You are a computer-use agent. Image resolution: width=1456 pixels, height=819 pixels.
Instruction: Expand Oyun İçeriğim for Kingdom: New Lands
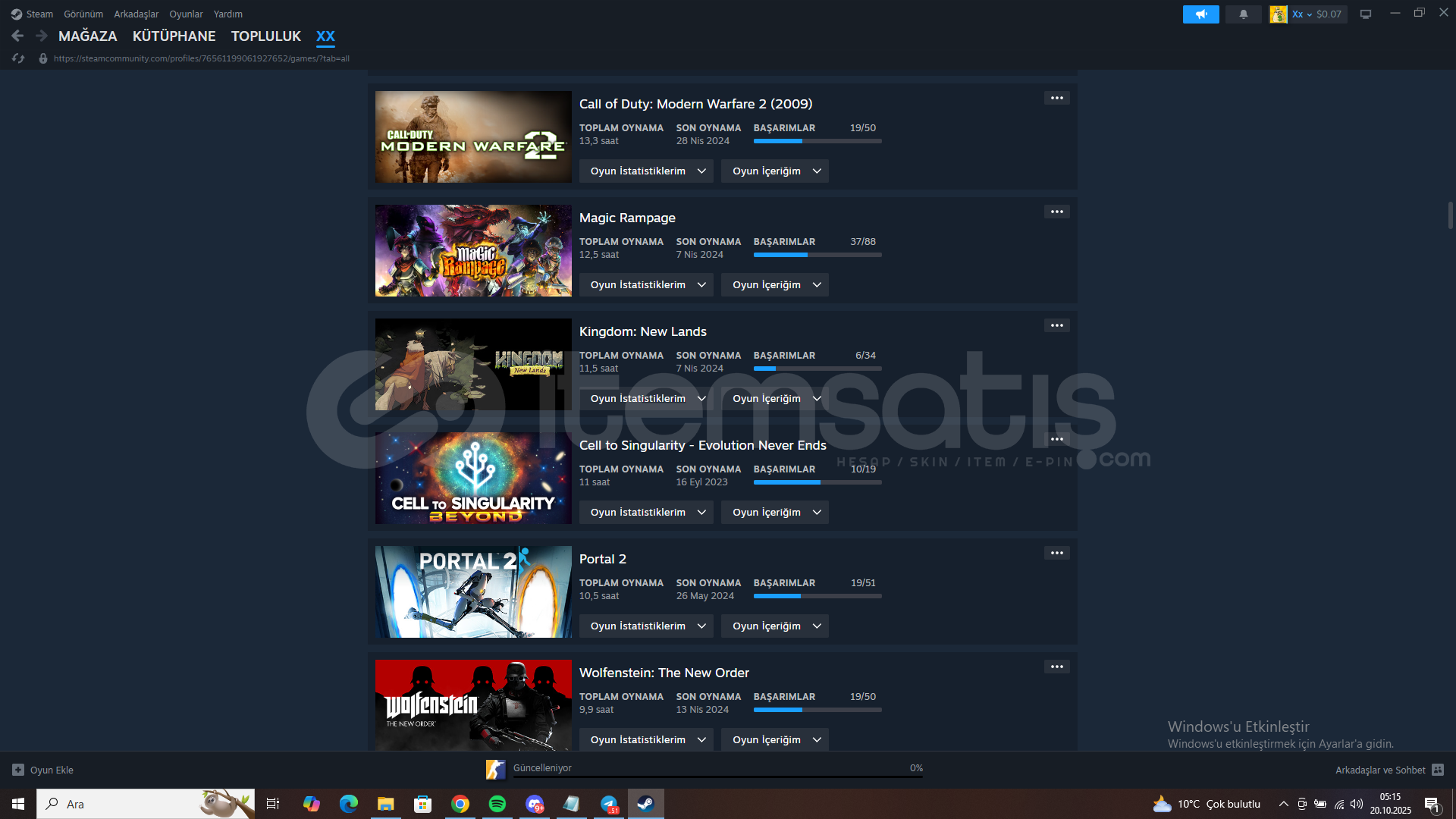pyautogui.click(x=775, y=398)
